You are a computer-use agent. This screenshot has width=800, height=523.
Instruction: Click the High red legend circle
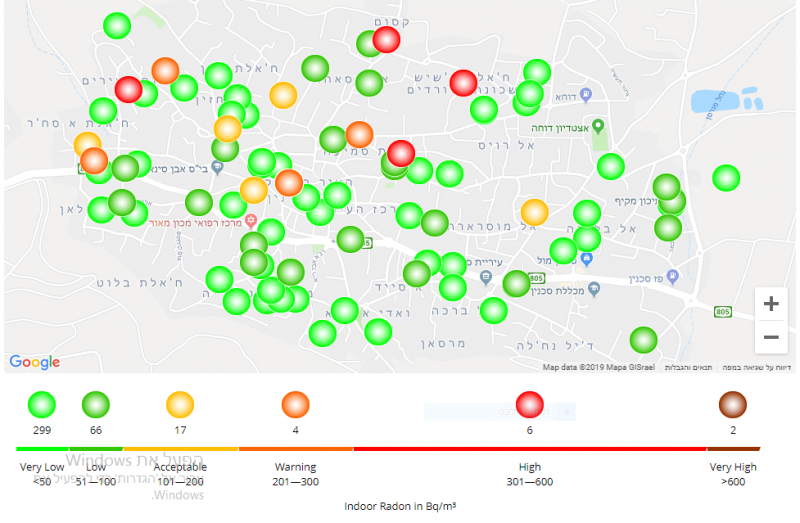pyautogui.click(x=529, y=404)
